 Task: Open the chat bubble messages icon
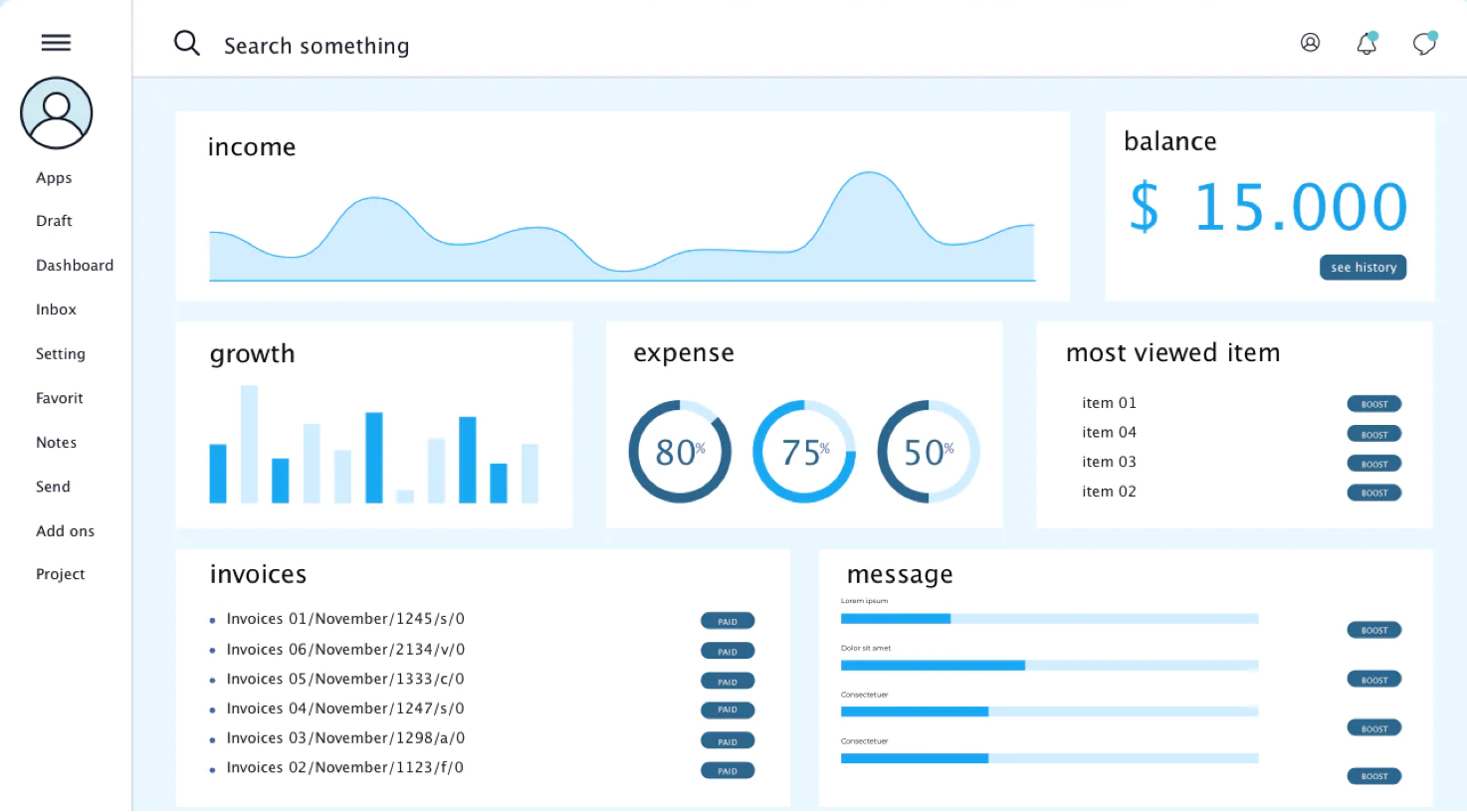pyautogui.click(x=1424, y=44)
